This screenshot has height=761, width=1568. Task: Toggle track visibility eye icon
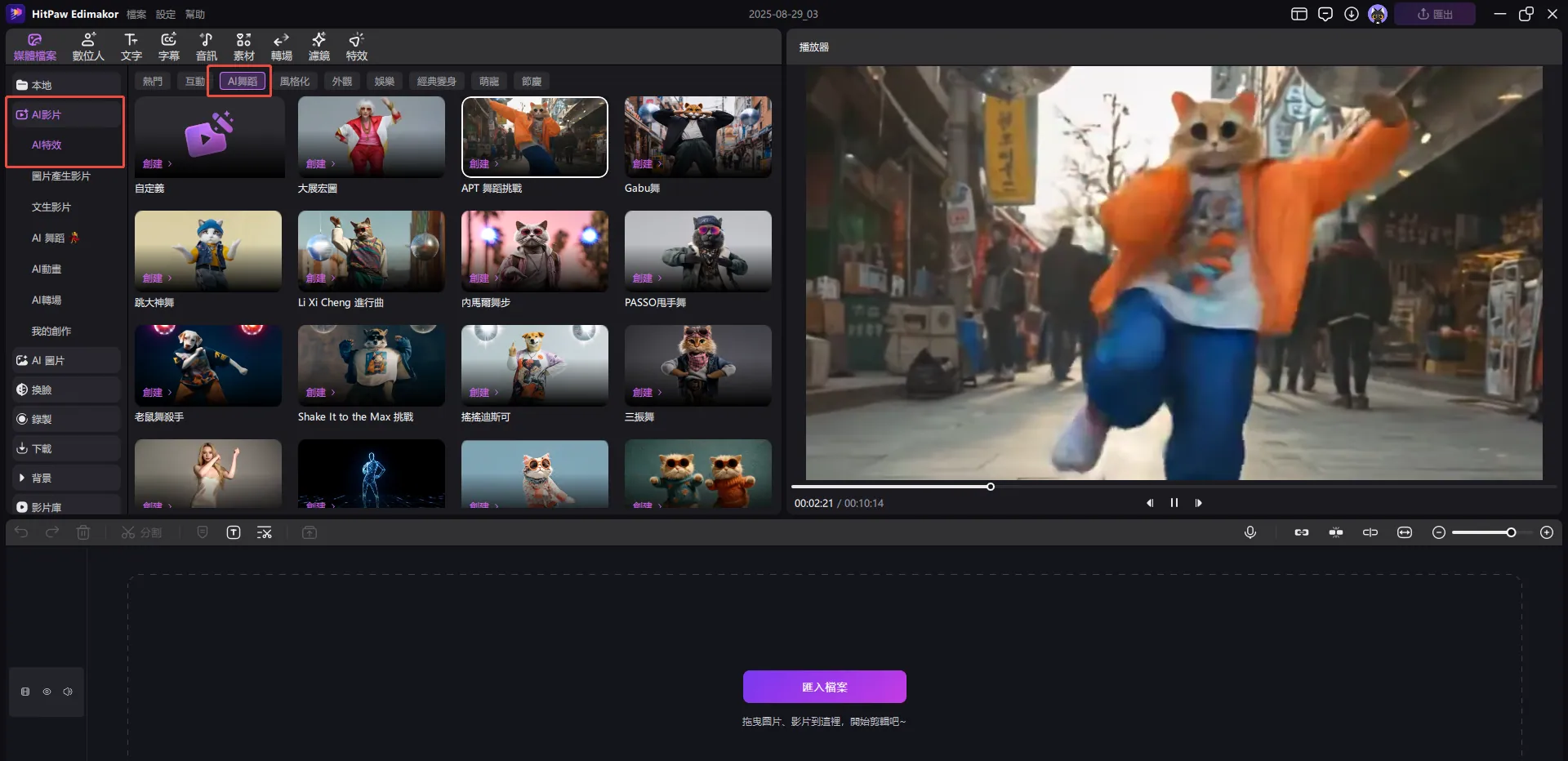tap(47, 692)
